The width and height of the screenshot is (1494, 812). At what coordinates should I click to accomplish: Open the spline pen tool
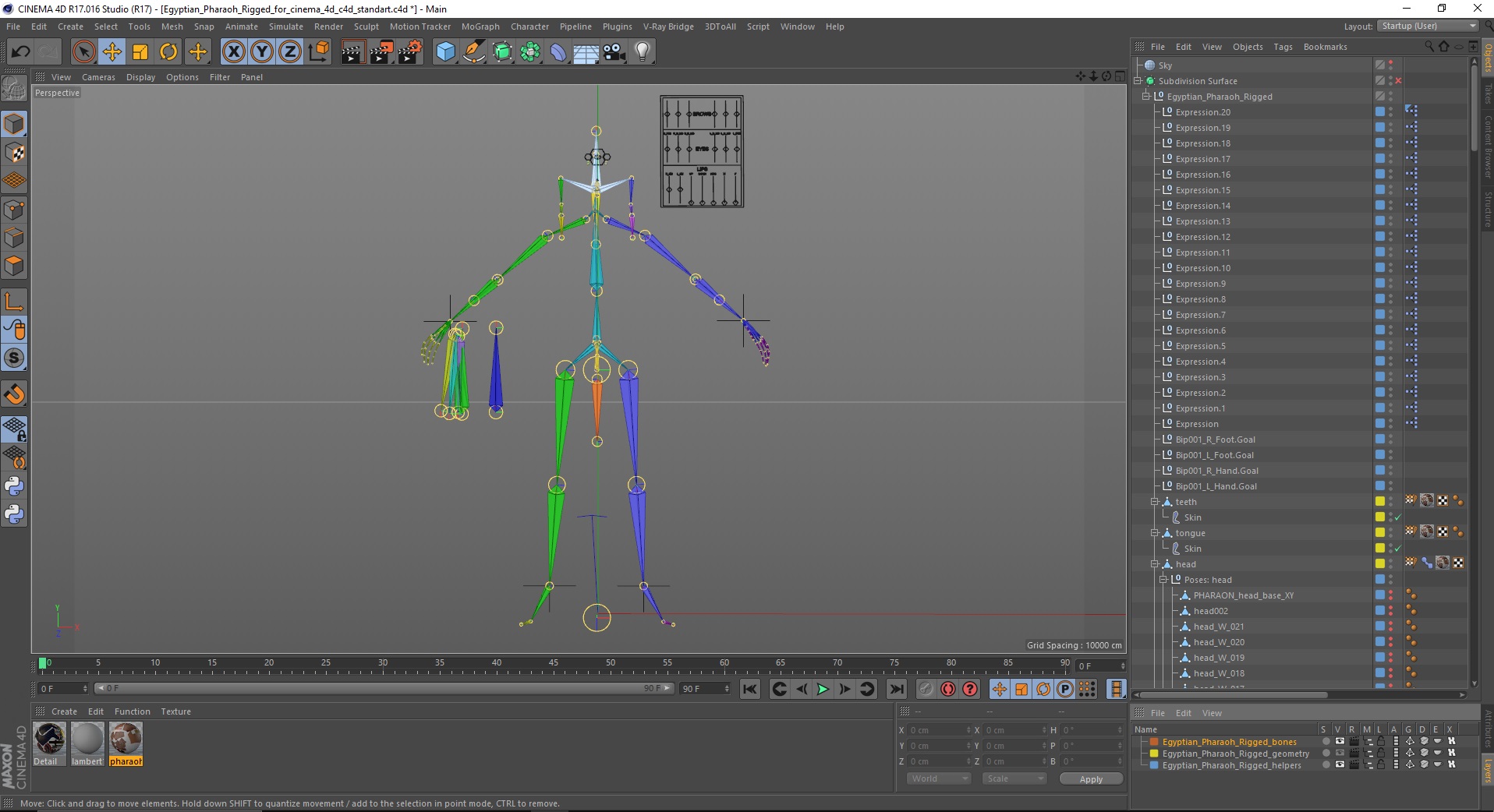473,52
